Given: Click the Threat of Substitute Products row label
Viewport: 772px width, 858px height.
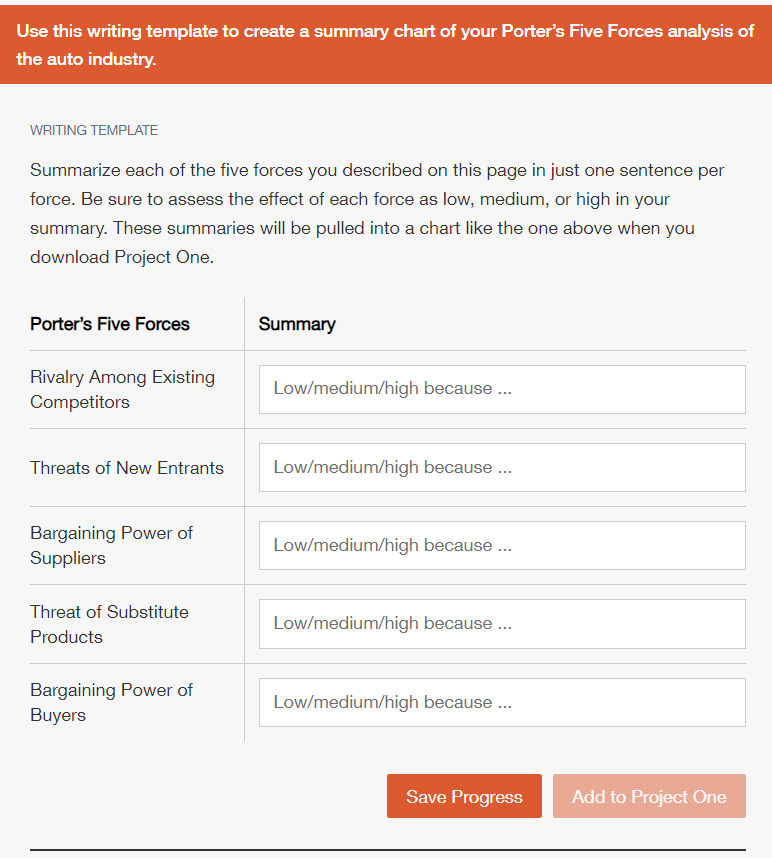Looking at the screenshot, I should [x=110, y=623].
